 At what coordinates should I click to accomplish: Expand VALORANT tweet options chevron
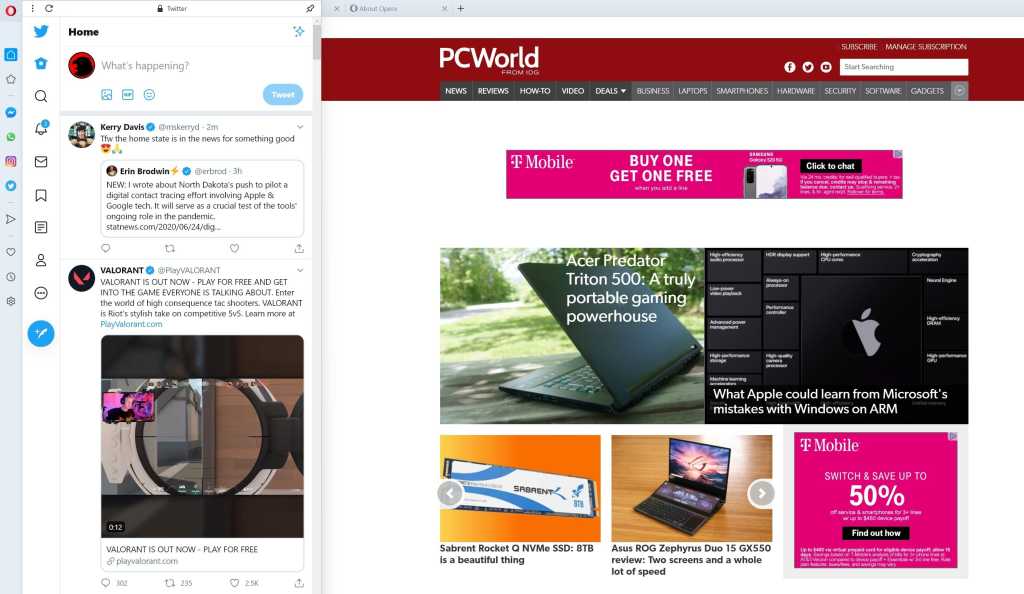click(x=300, y=270)
